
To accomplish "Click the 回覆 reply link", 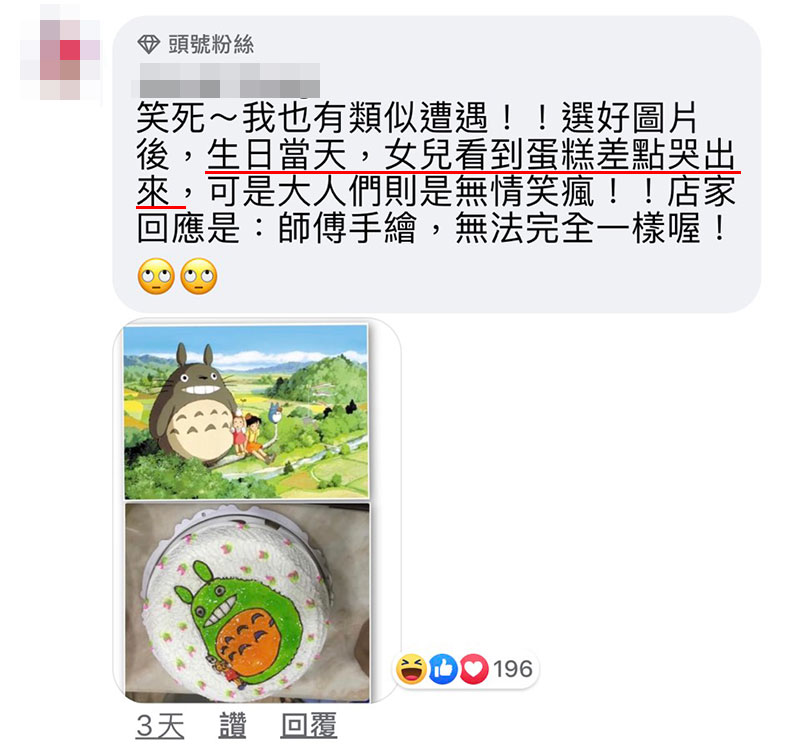I will 309,725.
